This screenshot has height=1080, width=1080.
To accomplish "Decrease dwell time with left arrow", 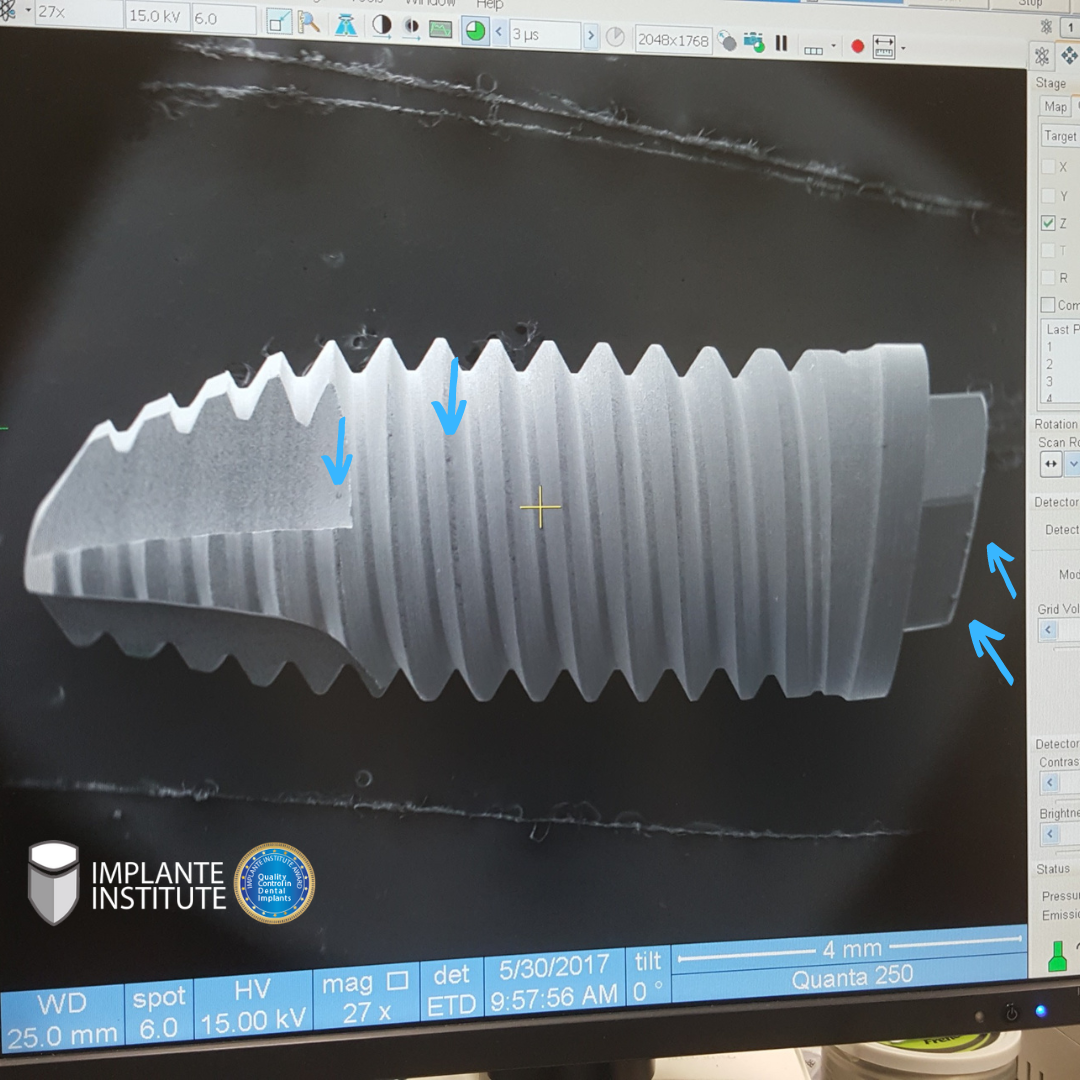I will (x=498, y=33).
